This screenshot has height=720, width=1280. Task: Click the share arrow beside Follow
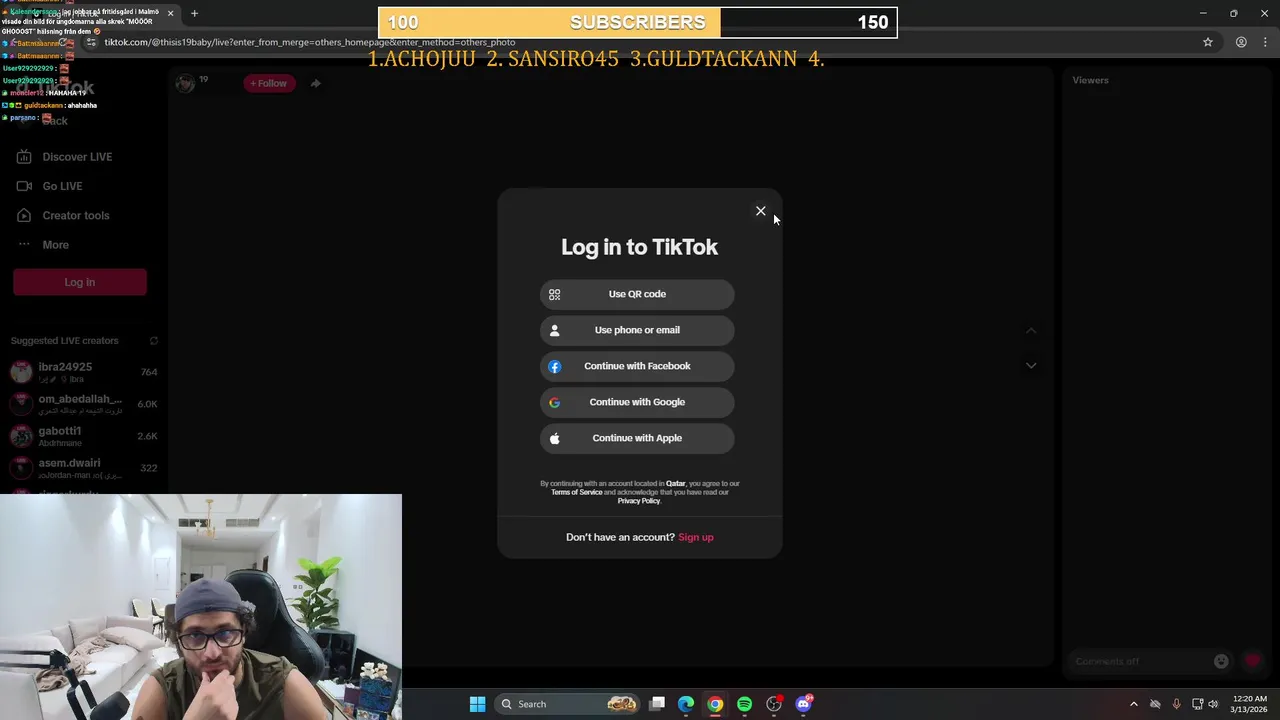tap(315, 83)
